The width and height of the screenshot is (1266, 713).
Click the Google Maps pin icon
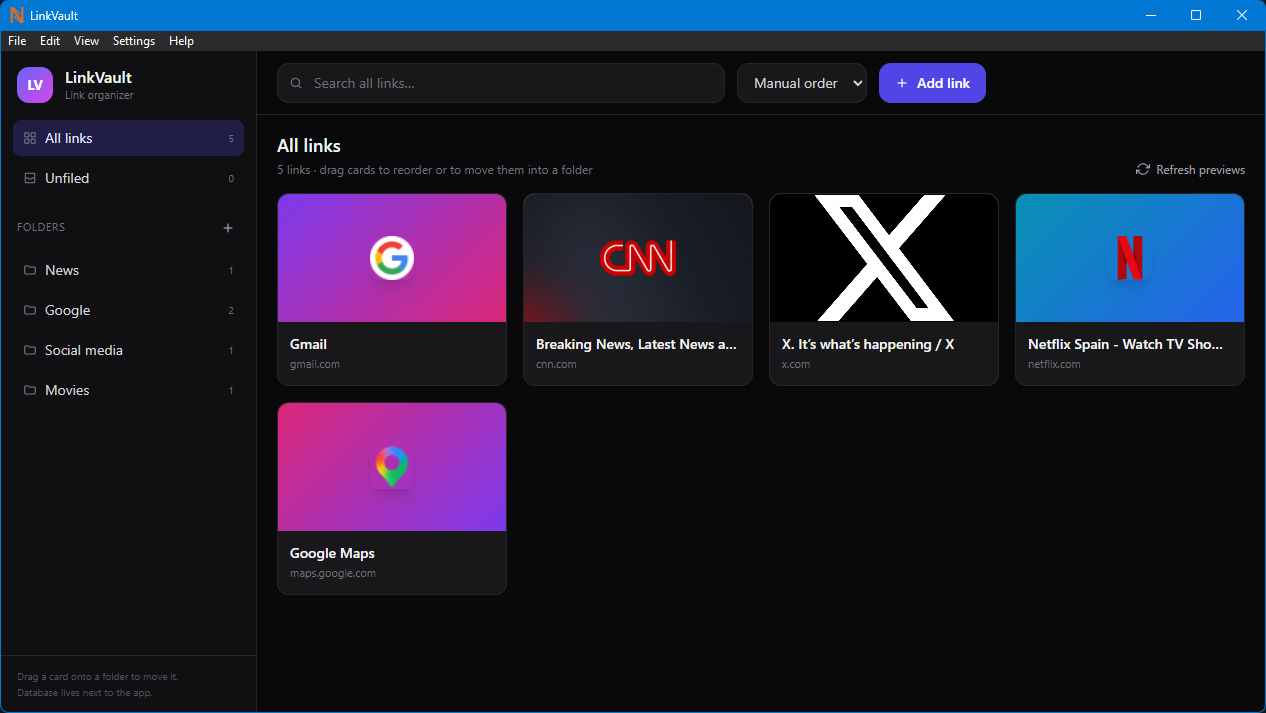392,467
